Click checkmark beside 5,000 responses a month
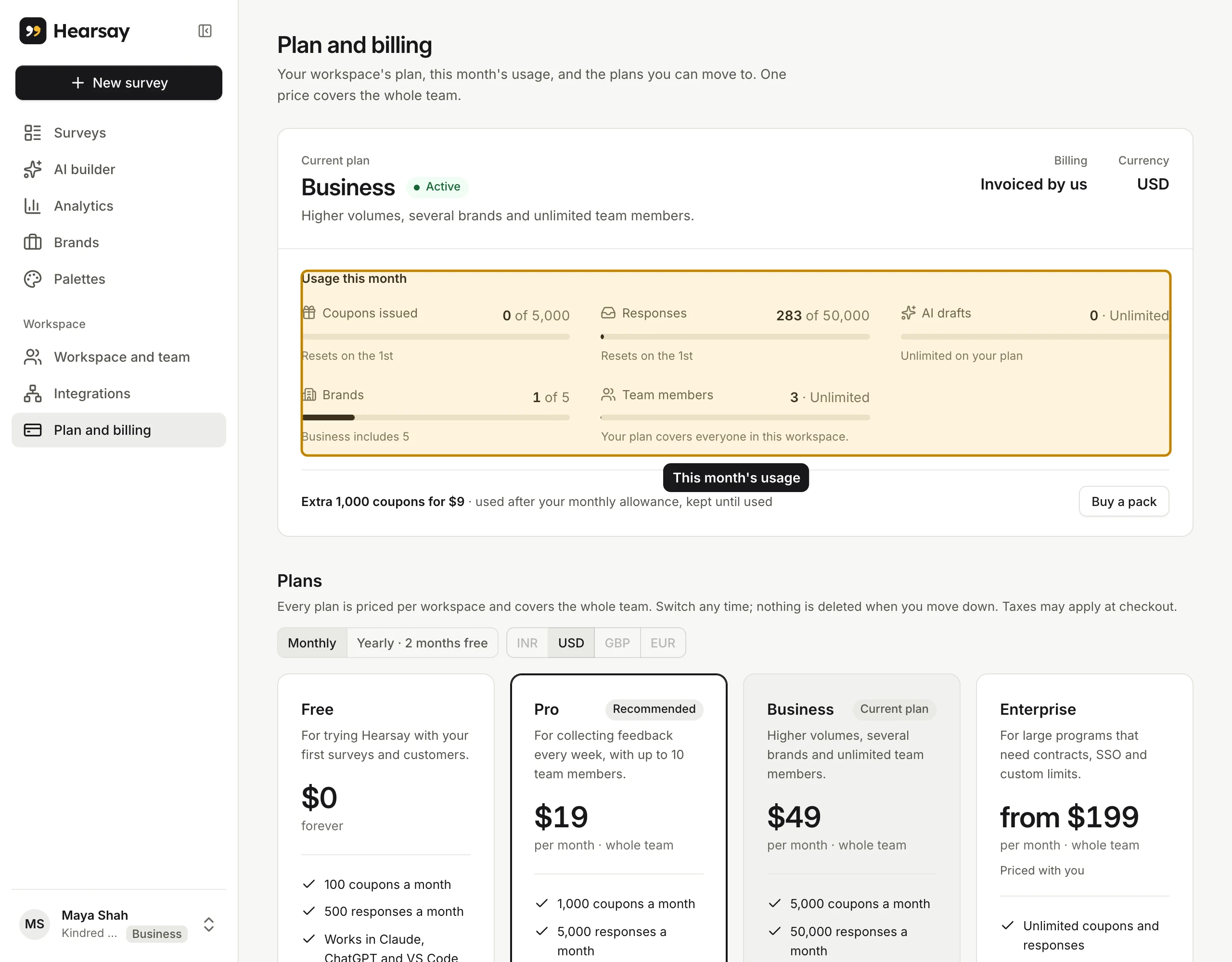 point(541,930)
